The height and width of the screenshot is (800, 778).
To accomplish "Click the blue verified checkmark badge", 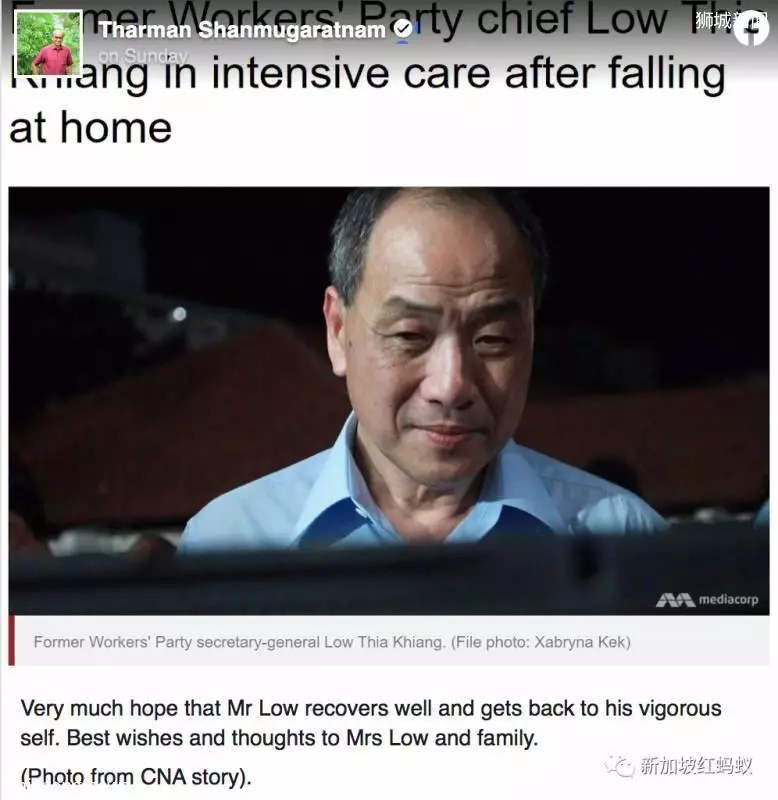I will [x=404, y=29].
